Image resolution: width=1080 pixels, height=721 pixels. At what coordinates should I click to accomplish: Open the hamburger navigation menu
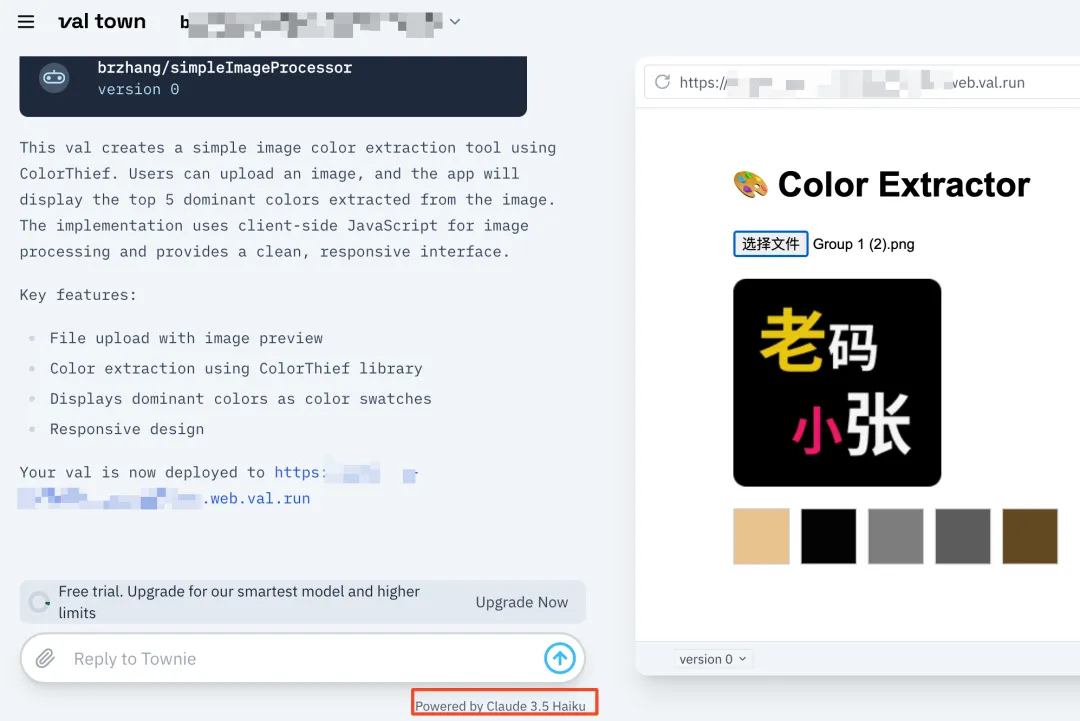[26, 22]
